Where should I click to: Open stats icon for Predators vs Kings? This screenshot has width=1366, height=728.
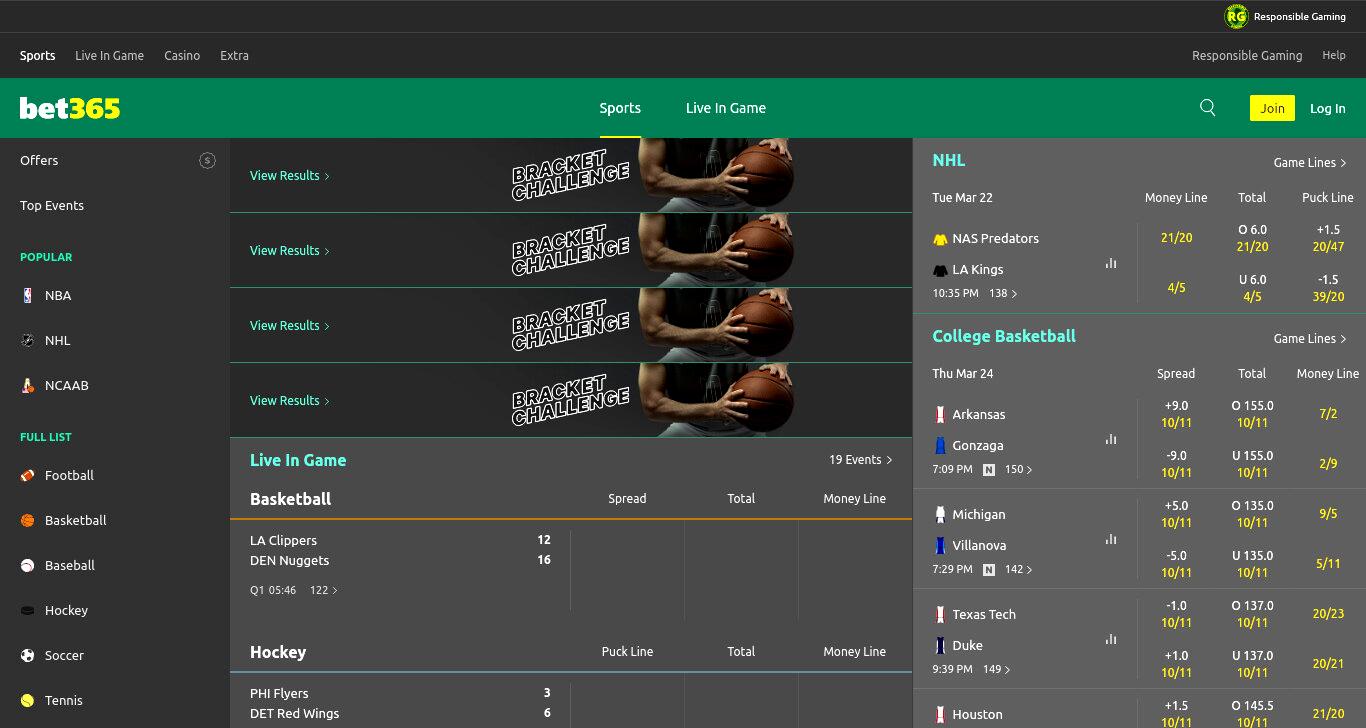pos(1111,263)
